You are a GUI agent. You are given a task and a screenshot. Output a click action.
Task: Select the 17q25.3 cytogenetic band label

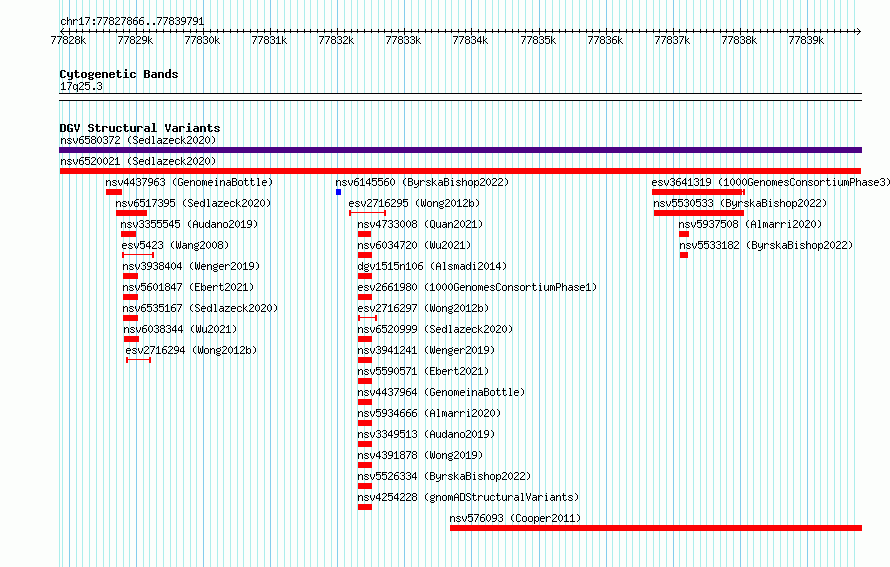pyautogui.click(x=81, y=86)
